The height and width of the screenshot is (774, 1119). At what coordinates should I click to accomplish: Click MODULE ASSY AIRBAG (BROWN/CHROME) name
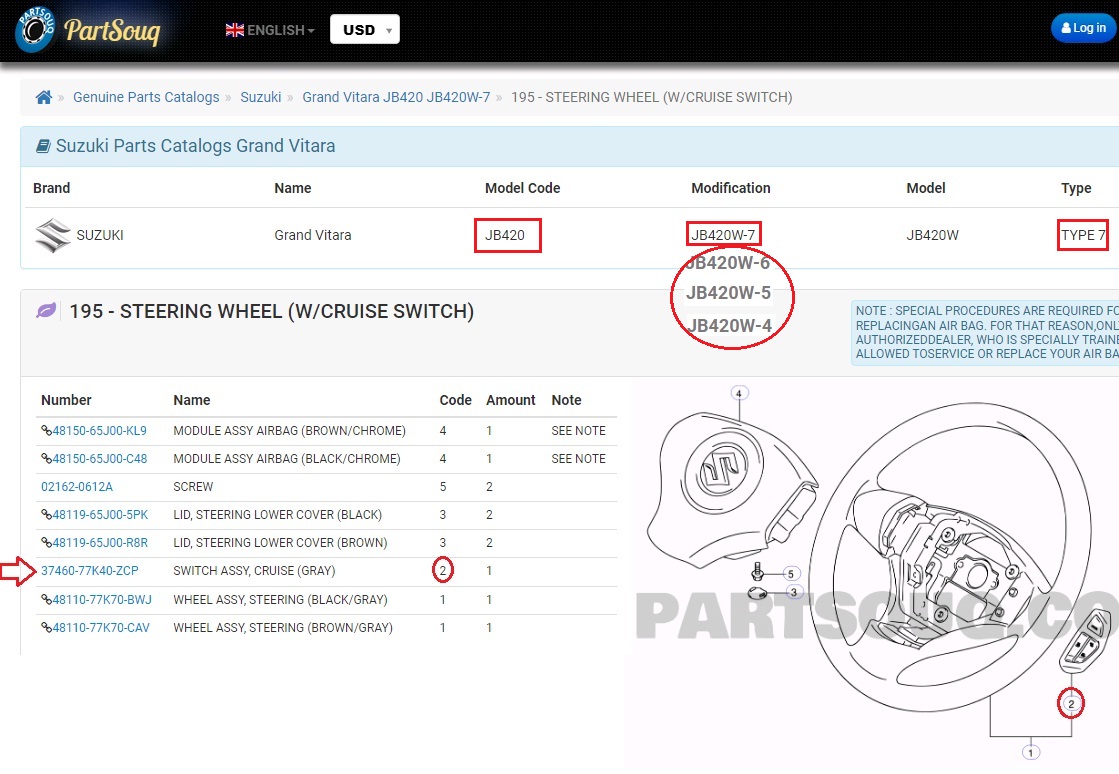[x=289, y=431]
